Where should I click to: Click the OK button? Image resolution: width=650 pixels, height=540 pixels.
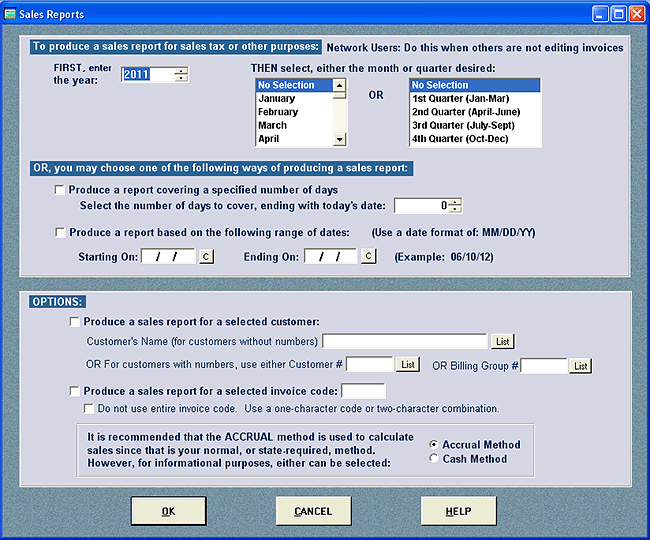pos(169,511)
